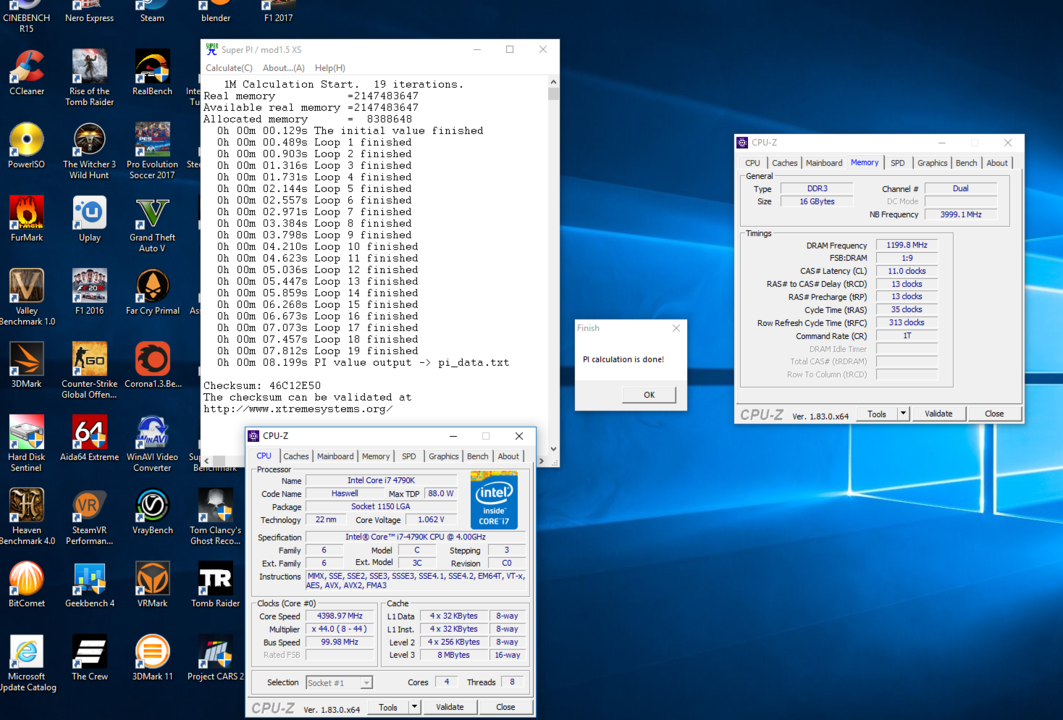Open Caches tab in Memory CPU-Z window
The image size is (1063, 720).
click(x=784, y=163)
